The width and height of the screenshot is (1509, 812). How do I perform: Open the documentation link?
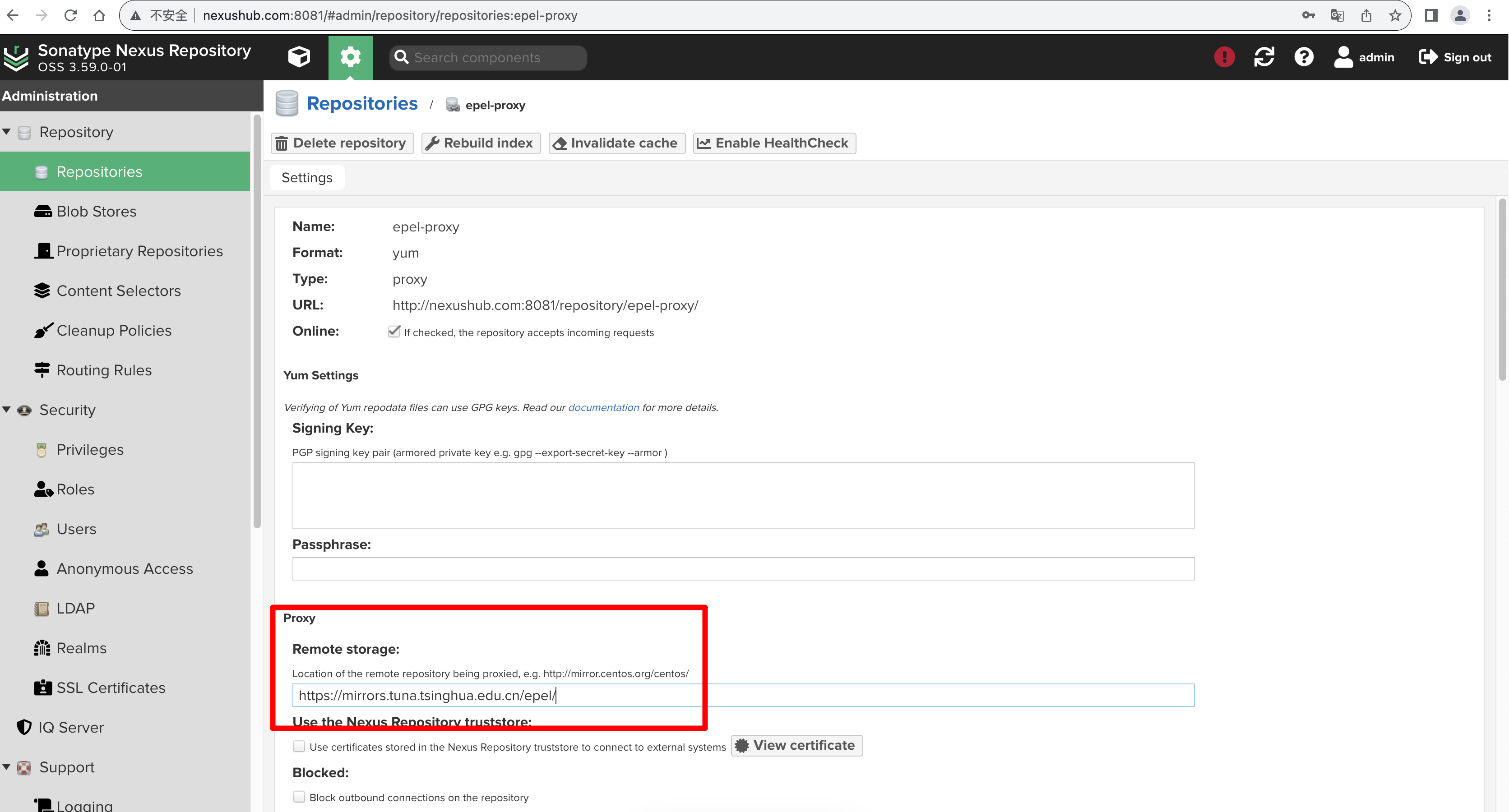pos(603,407)
